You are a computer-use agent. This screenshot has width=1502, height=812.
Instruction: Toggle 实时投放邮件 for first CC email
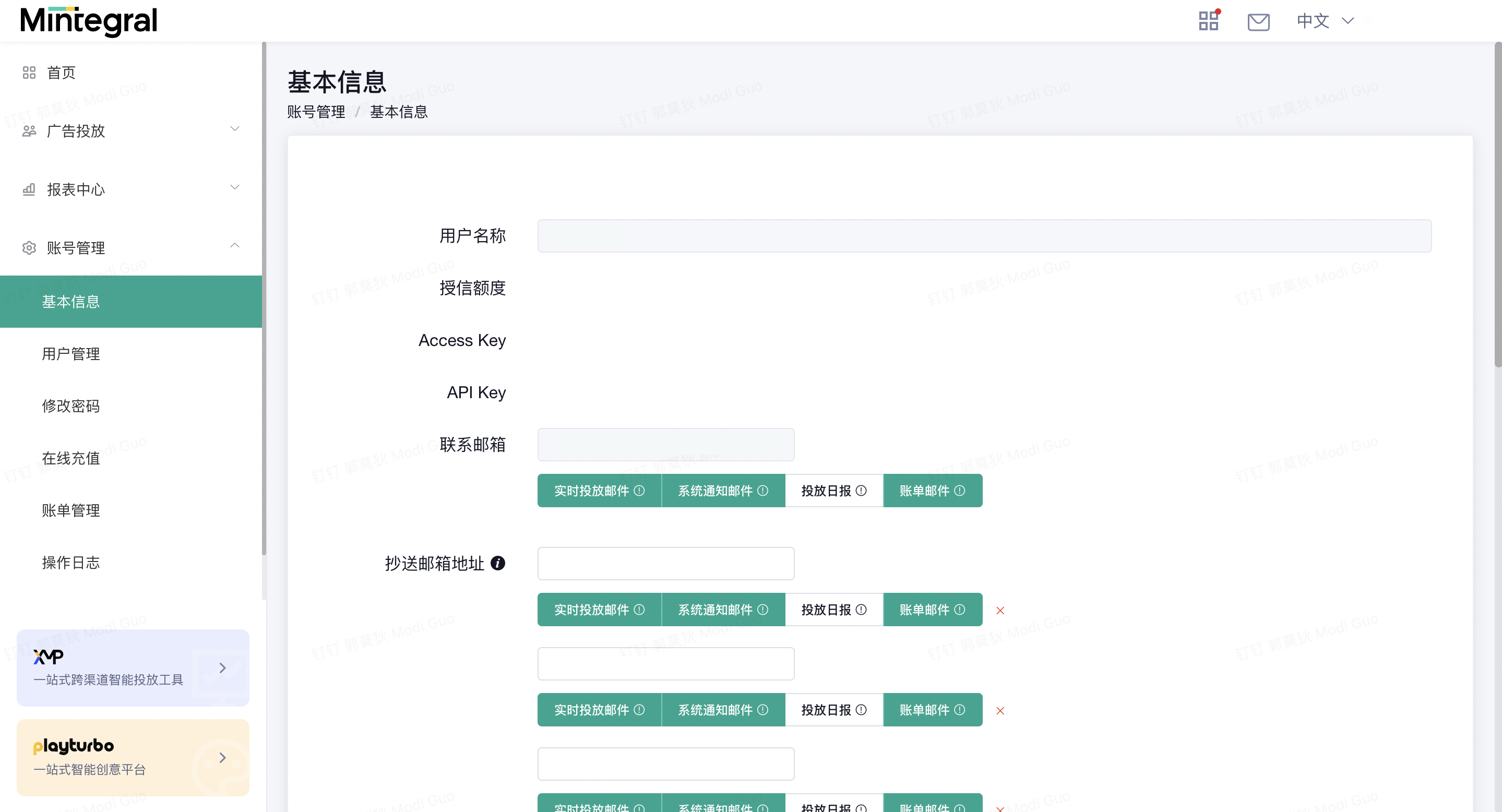pos(600,610)
